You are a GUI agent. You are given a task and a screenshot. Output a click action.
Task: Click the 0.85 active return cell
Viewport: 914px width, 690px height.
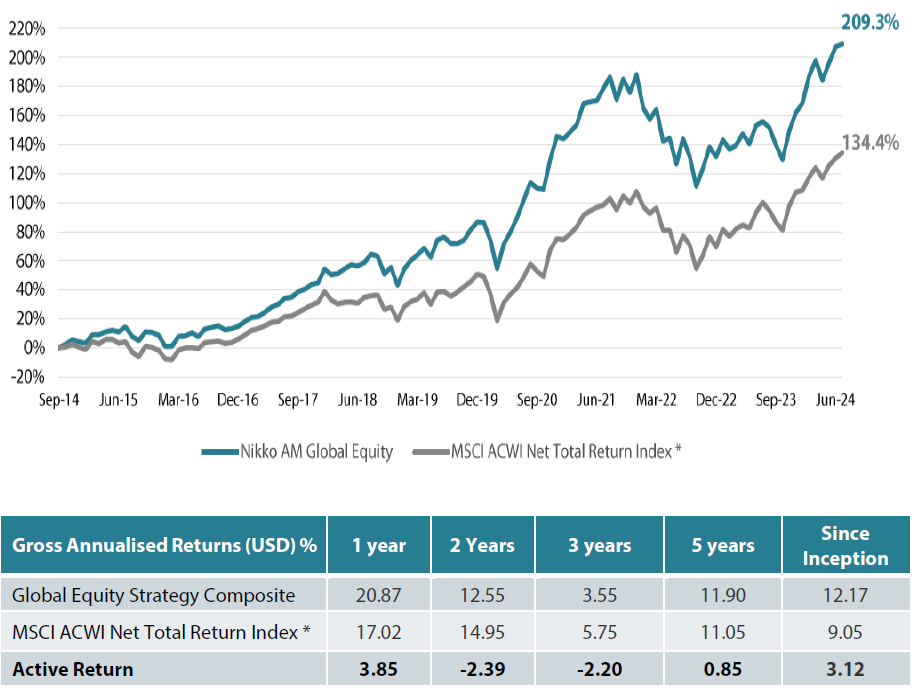tap(723, 669)
